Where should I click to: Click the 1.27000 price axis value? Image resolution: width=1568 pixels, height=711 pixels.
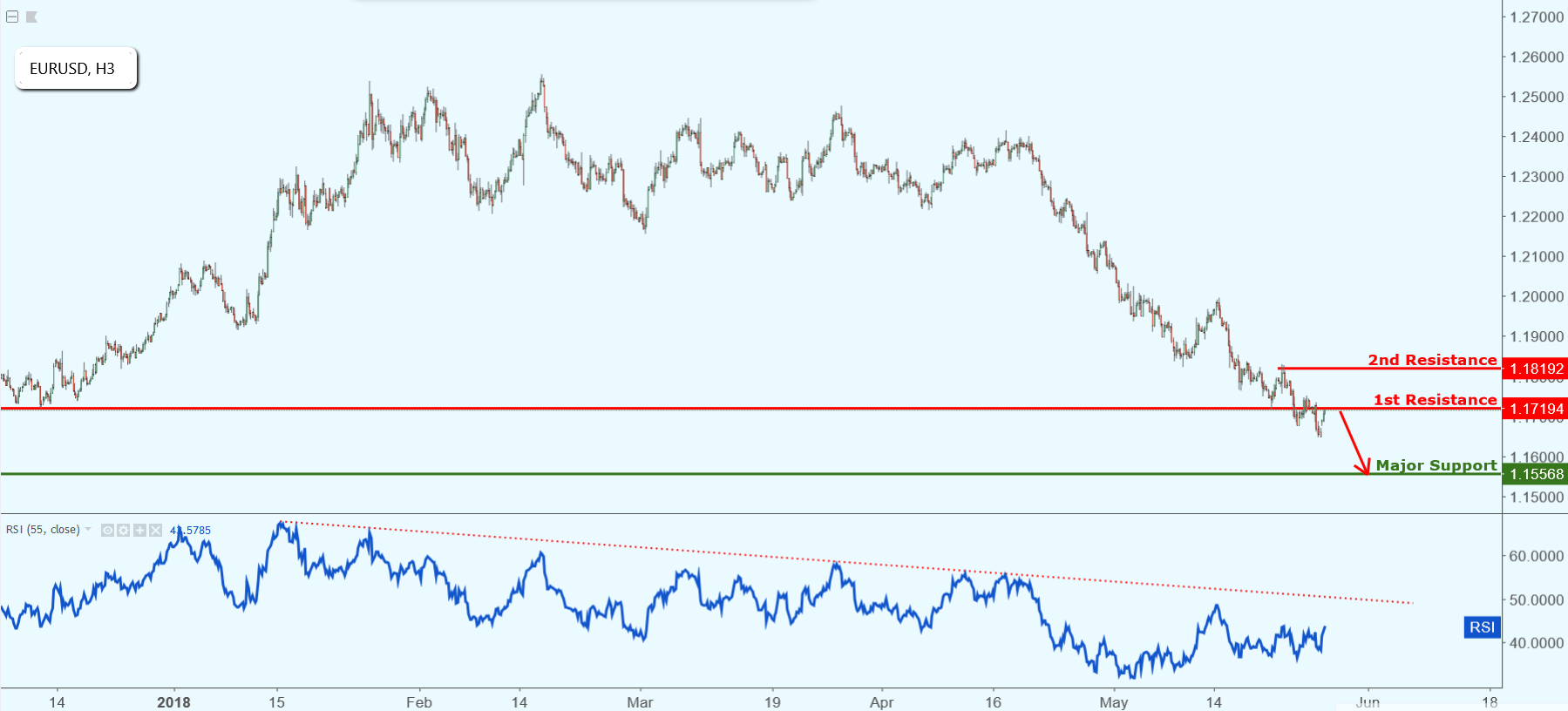click(x=1537, y=17)
